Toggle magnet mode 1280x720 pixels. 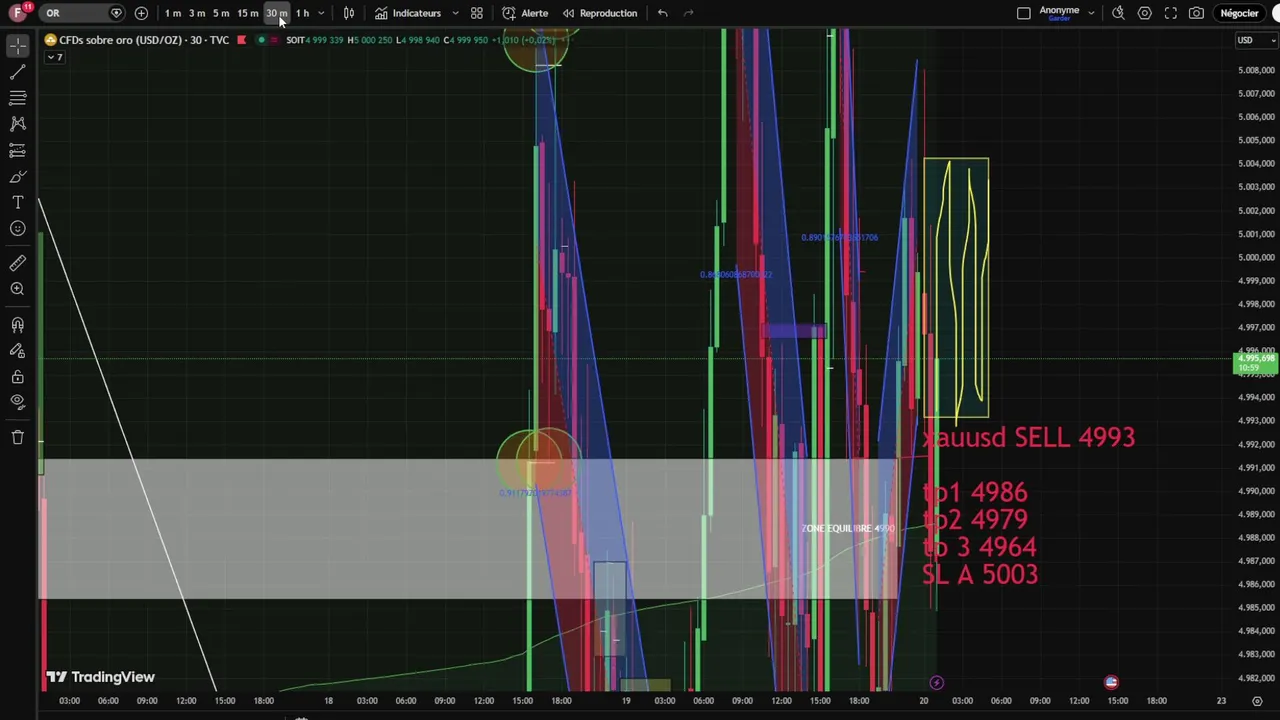pos(18,325)
